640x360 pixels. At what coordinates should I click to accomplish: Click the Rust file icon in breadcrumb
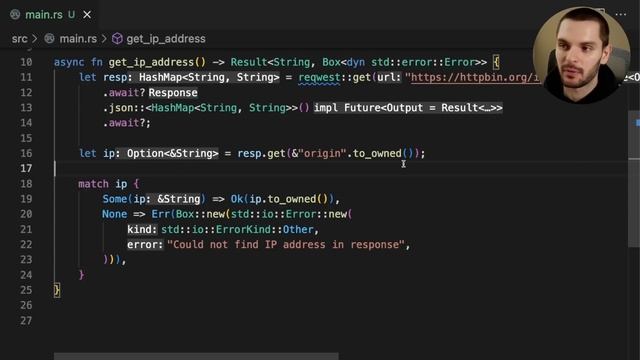pyautogui.click(x=49, y=39)
